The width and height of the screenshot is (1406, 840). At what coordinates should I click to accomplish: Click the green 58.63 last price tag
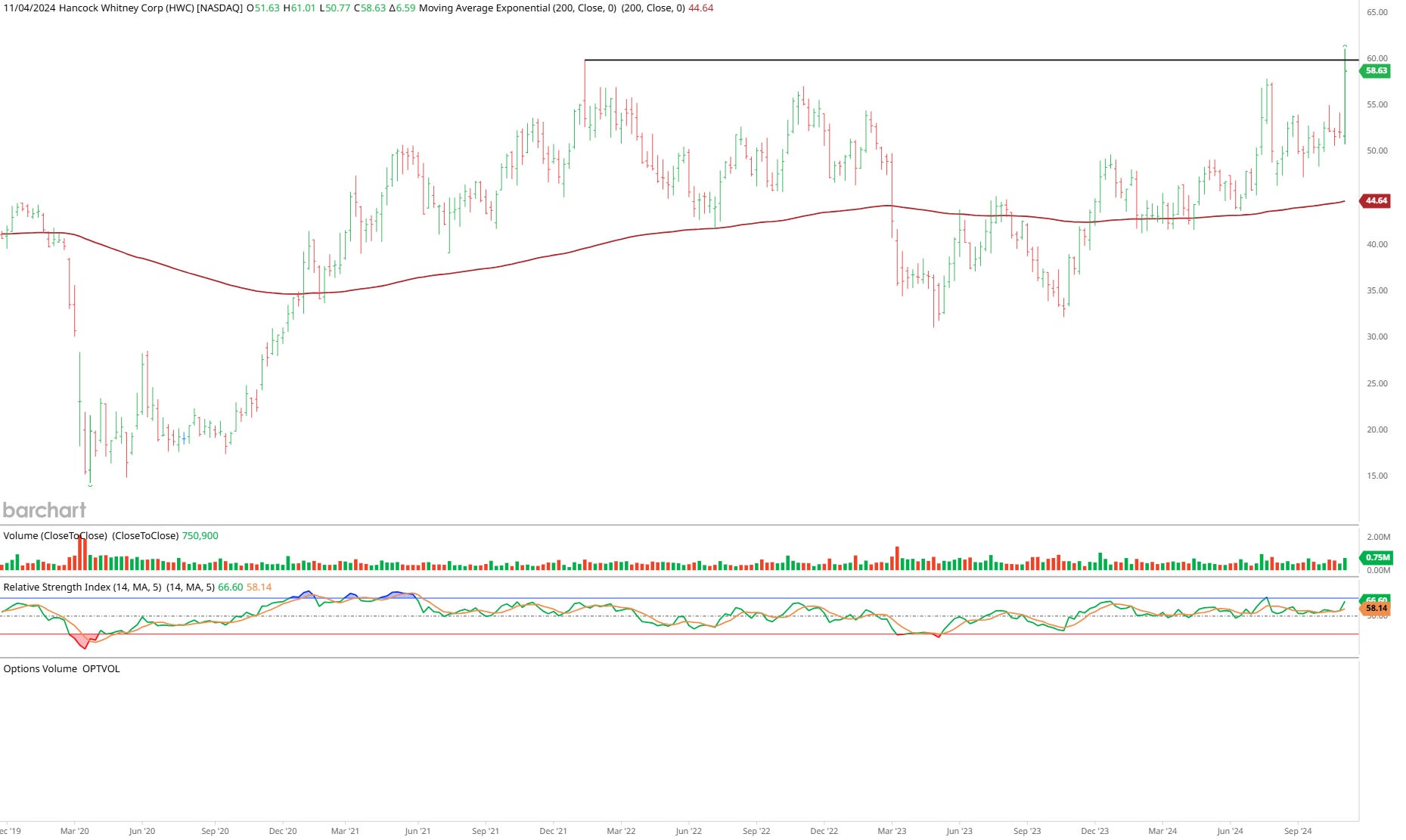(1375, 71)
